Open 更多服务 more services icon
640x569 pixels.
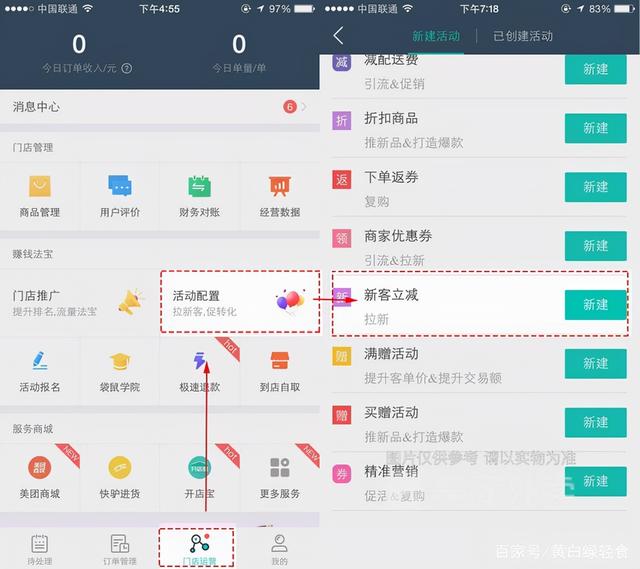point(280,467)
